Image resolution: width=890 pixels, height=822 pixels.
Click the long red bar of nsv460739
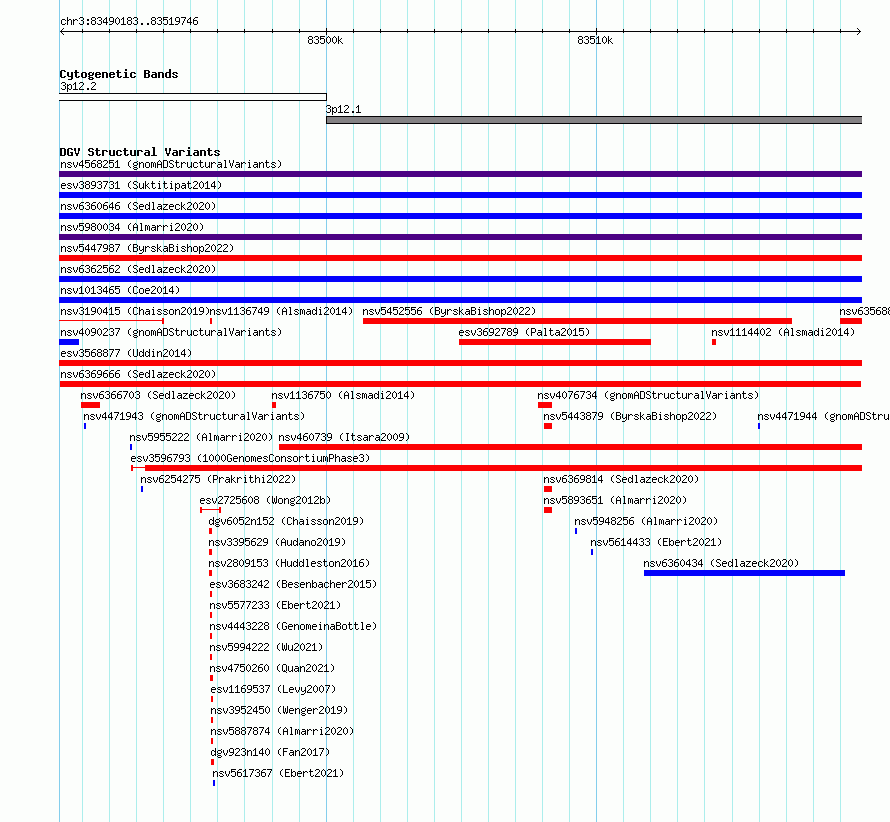click(x=570, y=447)
